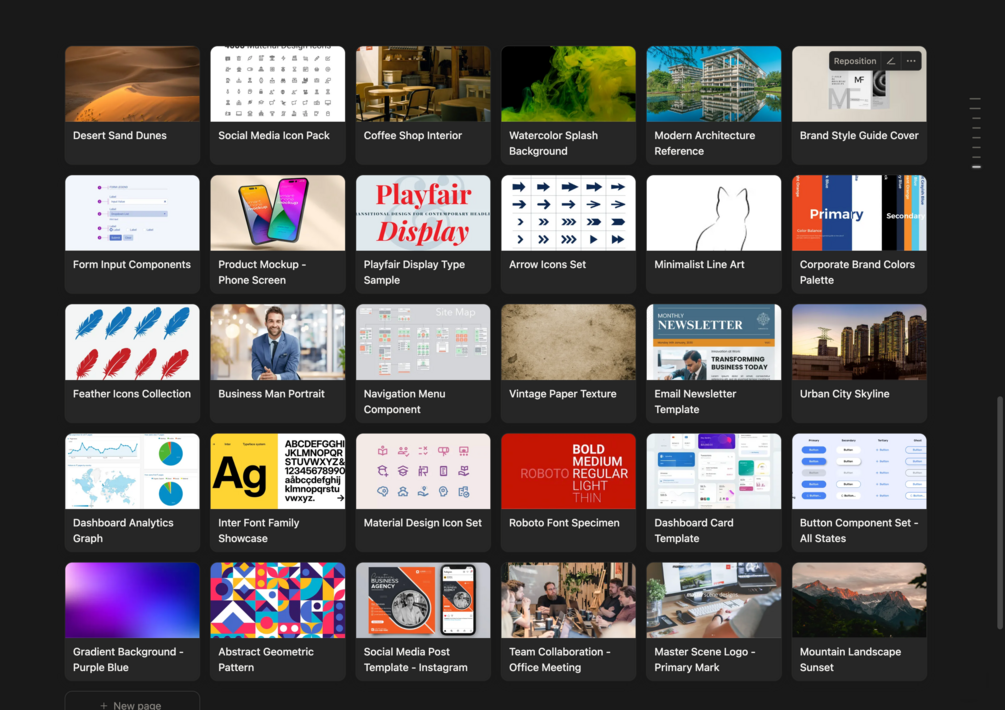Click the "Team Collaboration - Office Meeting" title
Viewport: 1005px width, 710px height.
point(560,659)
